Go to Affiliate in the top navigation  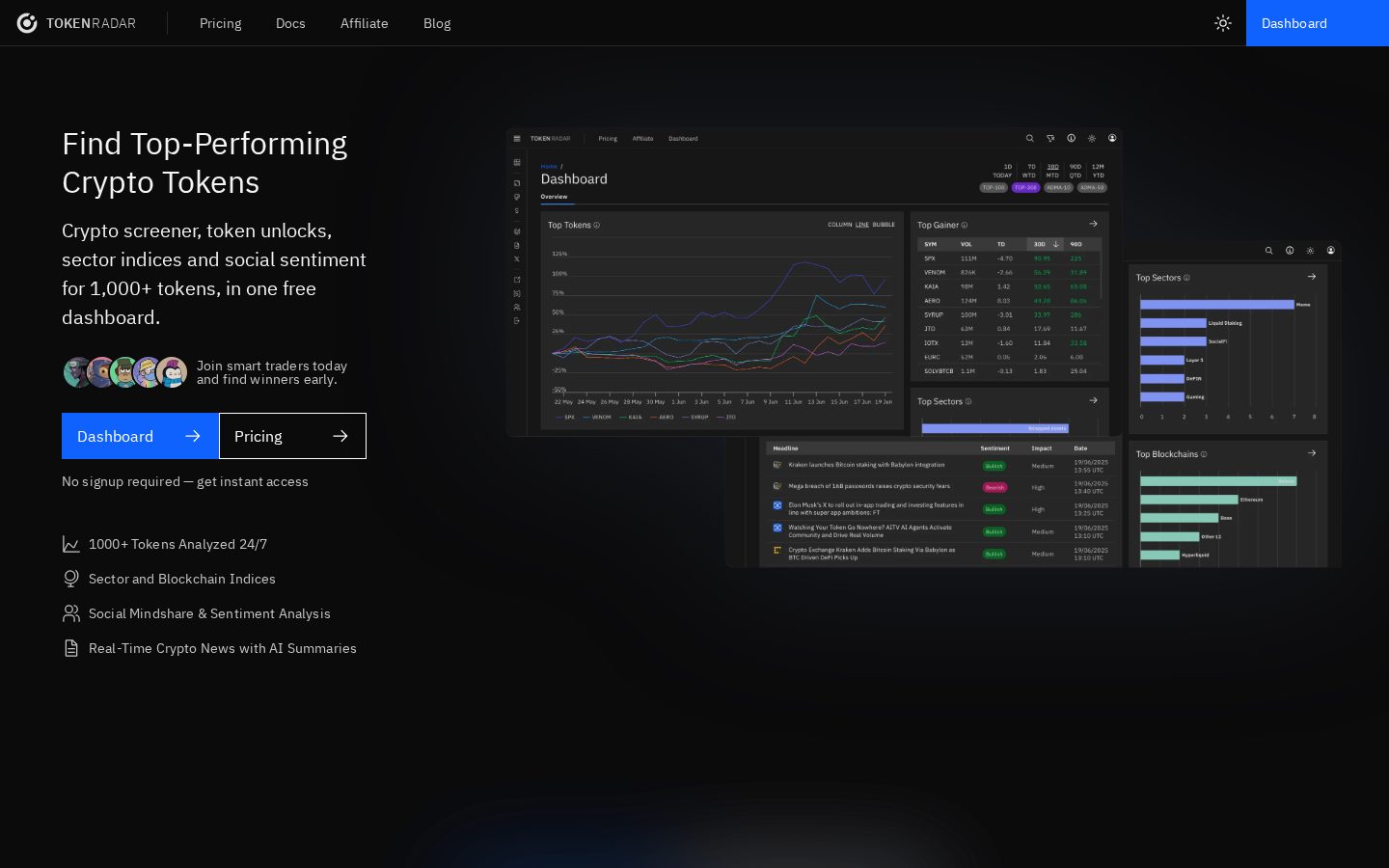tap(365, 23)
